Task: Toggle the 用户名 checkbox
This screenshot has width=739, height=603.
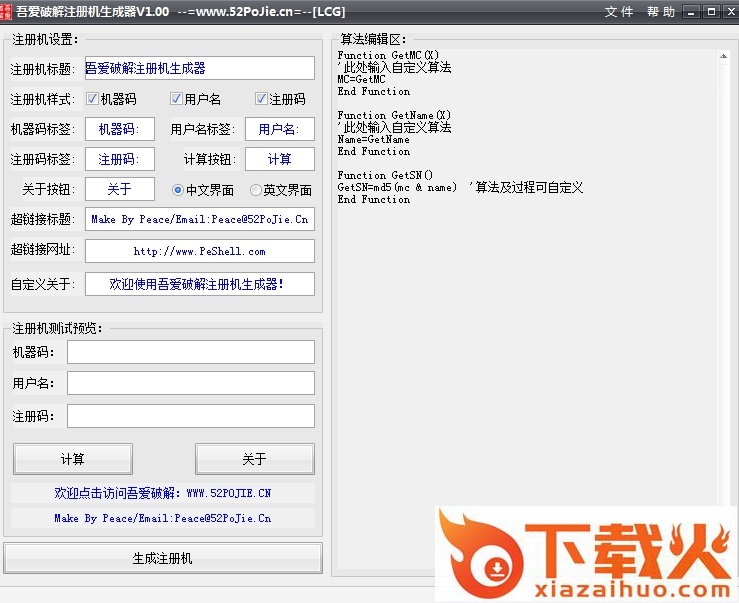Action: click(176, 99)
